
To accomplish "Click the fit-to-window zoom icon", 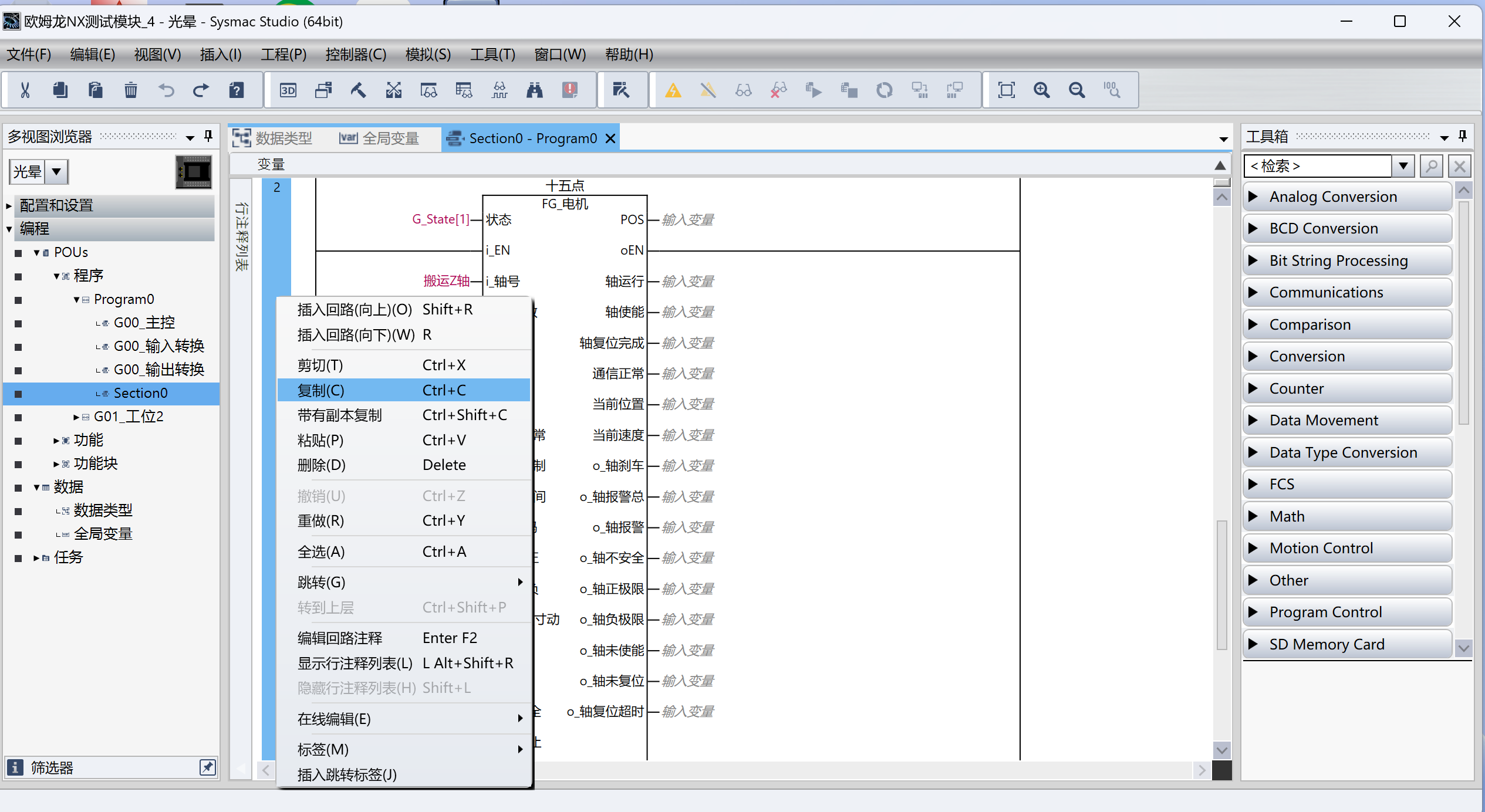I will [1006, 90].
